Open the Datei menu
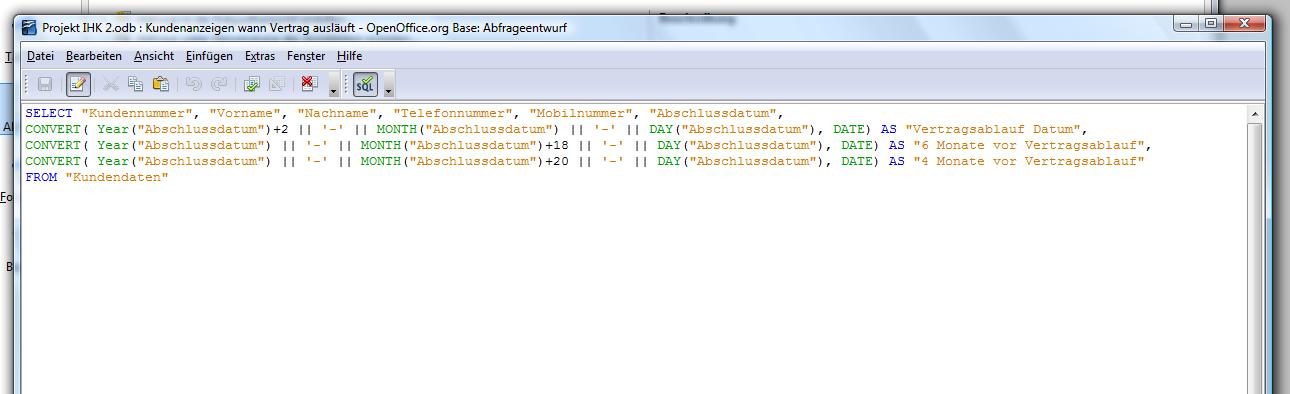The height and width of the screenshot is (394, 1290). (40, 56)
